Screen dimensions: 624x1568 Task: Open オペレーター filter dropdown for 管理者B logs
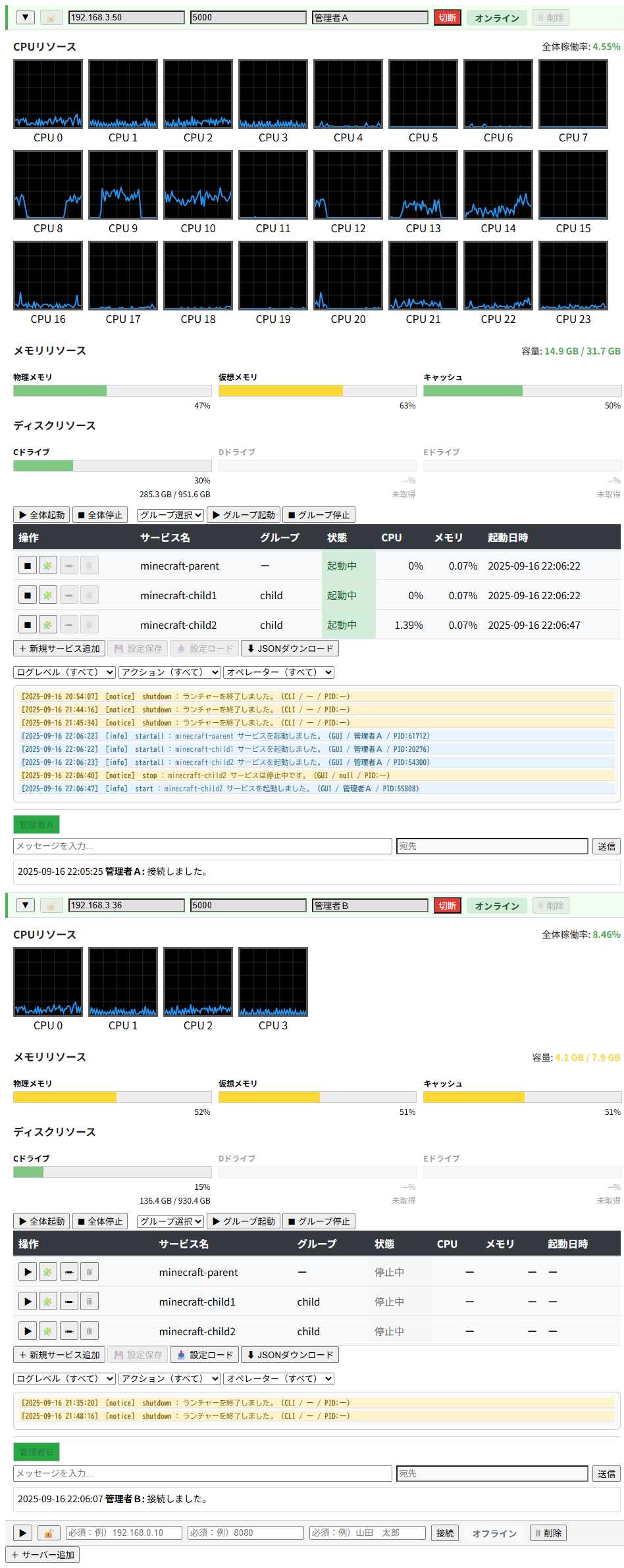(x=278, y=1378)
